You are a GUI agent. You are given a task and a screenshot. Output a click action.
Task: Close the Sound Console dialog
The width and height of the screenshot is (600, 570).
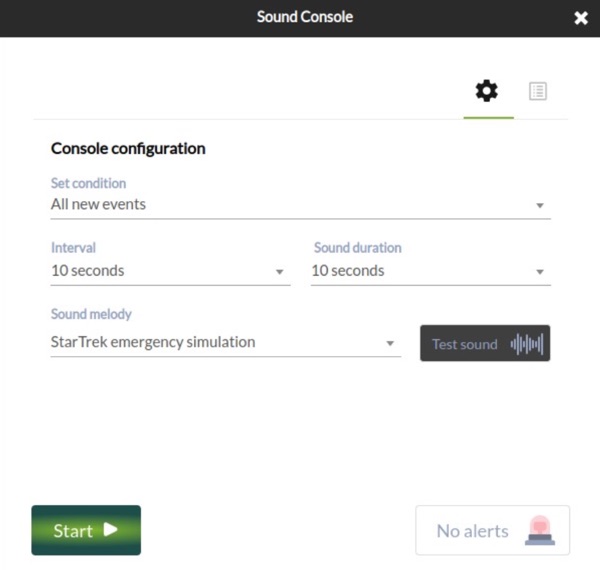[x=581, y=18]
